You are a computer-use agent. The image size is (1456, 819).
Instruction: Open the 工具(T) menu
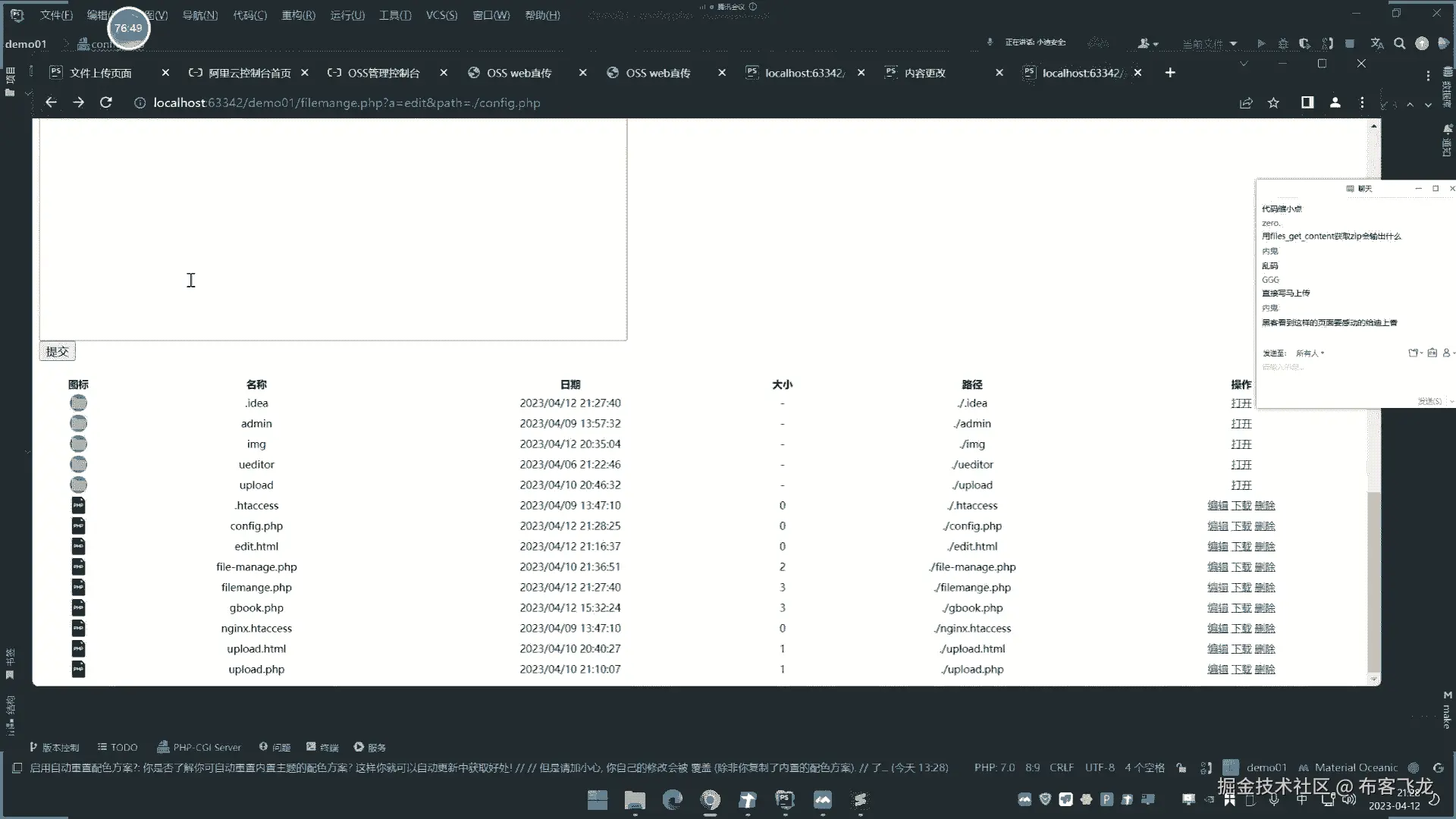pos(395,15)
